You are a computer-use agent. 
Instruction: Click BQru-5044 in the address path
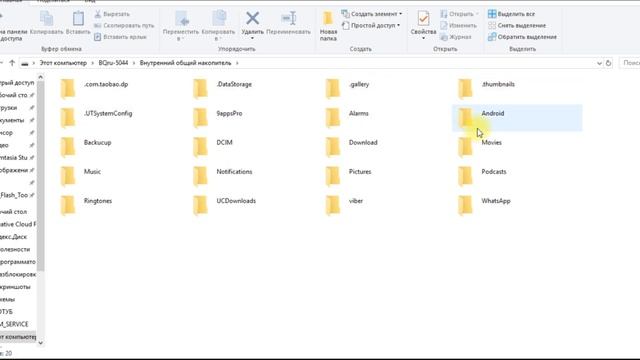[113, 63]
